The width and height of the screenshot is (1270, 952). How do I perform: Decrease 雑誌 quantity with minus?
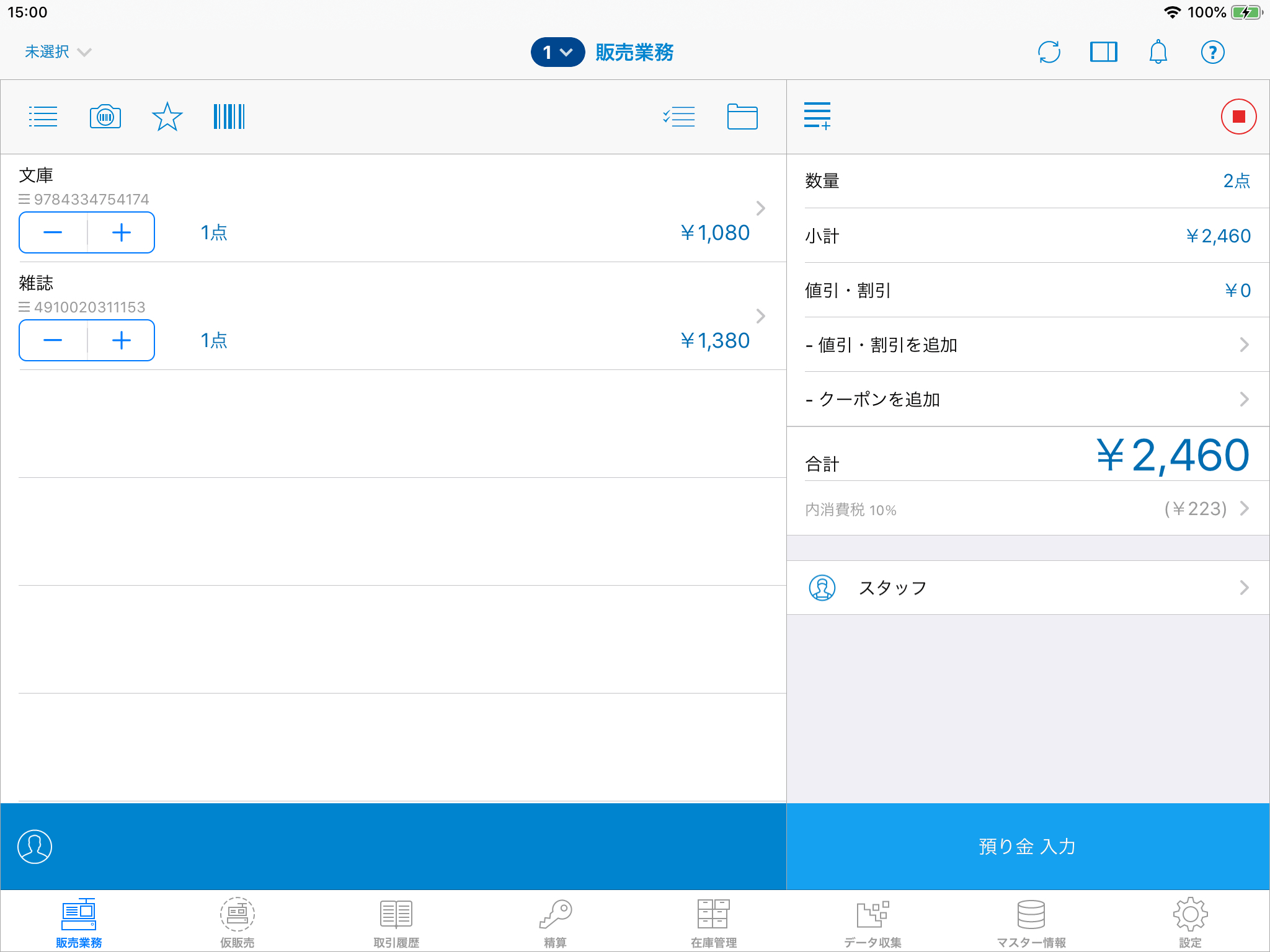[x=53, y=341]
